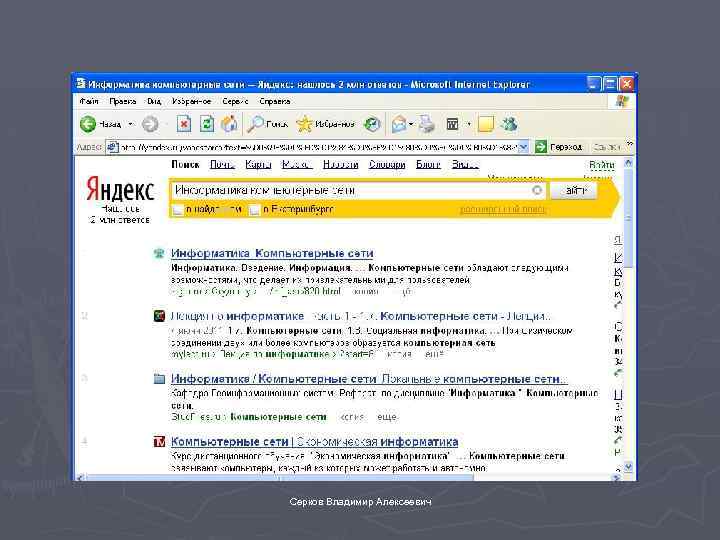Open the address bar dropdown arrow
This screenshot has width=720, height=540.
pyautogui.click(x=523, y=147)
